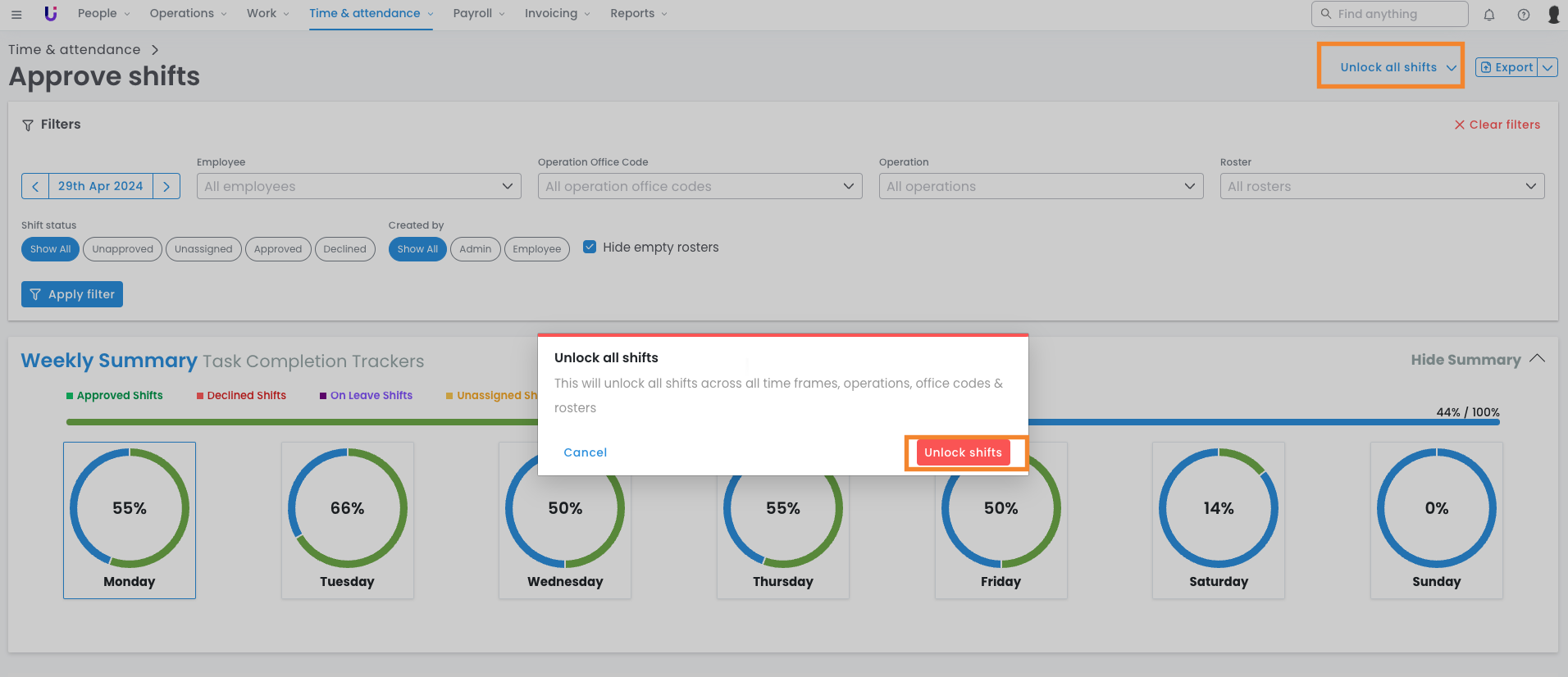Open the help question mark icon
1568x677 pixels.
coord(1523,15)
